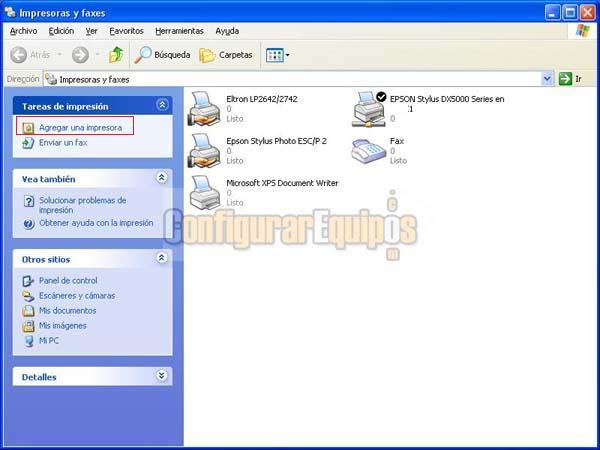Viewport: 600px width, 450px height.
Task: Minimize the Impresoras y faxes window
Action: (553, 13)
